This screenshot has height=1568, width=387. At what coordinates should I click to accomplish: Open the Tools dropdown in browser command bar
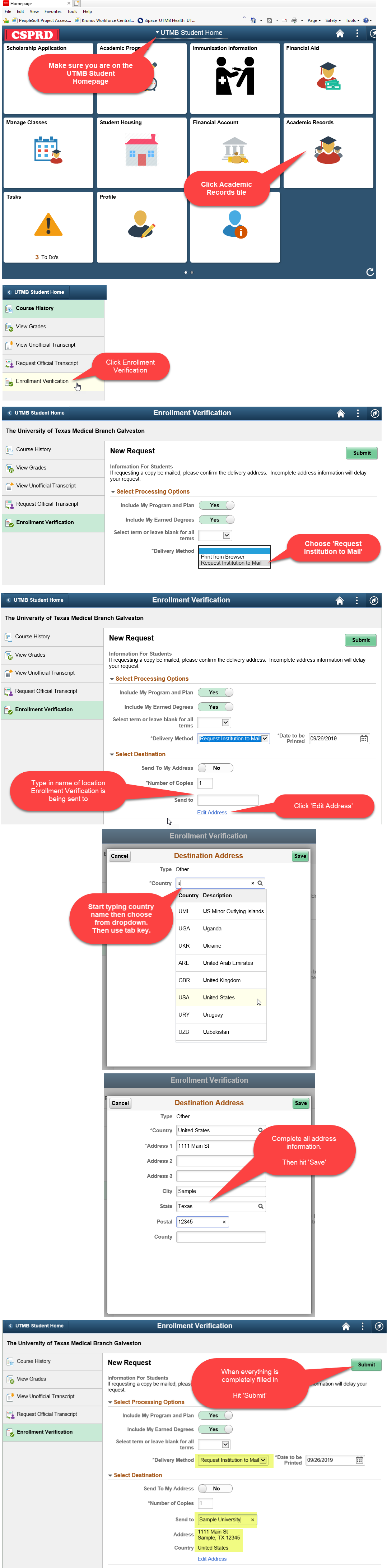tap(353, 20)
